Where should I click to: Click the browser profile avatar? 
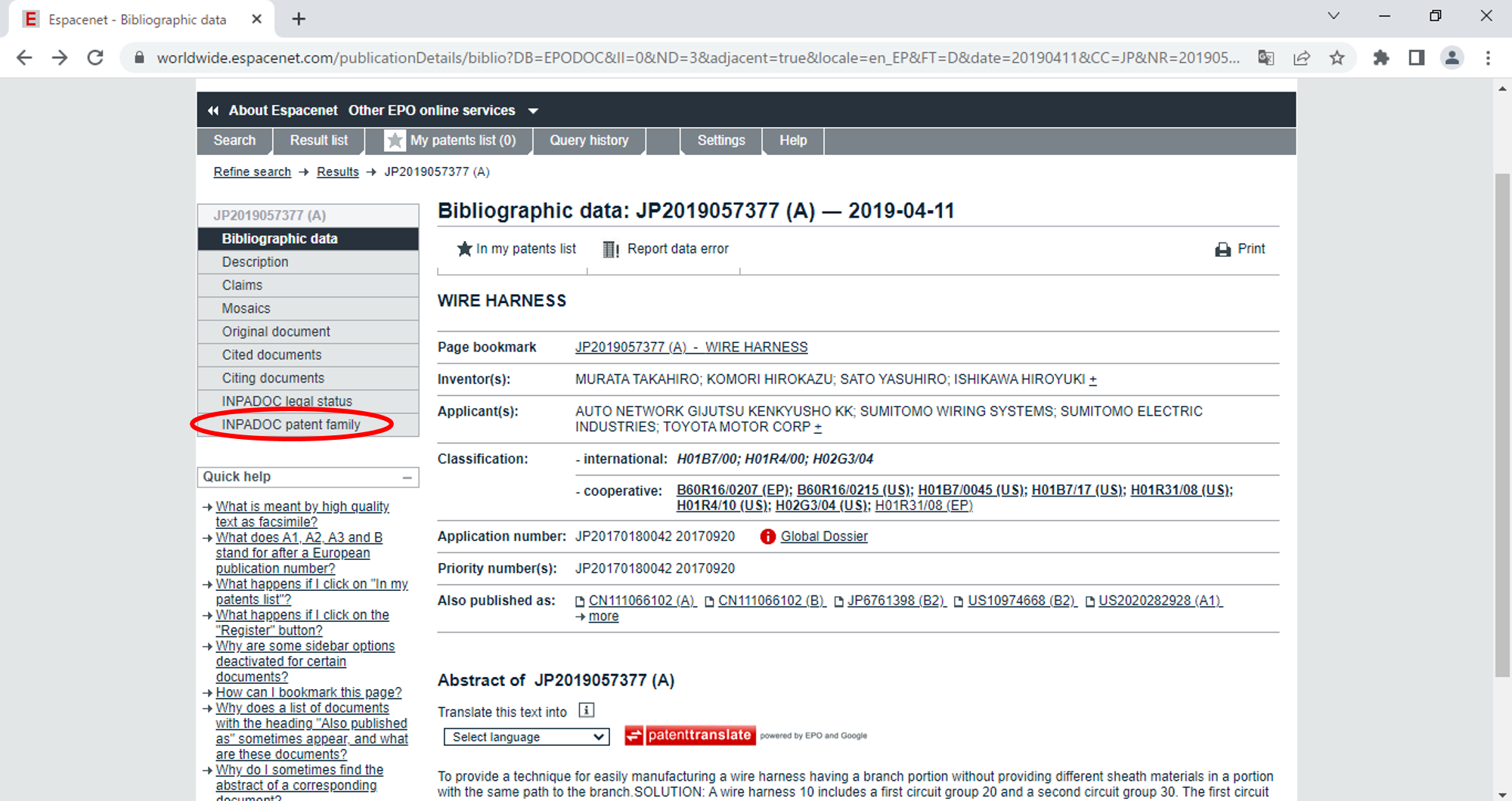point(1452,57)
